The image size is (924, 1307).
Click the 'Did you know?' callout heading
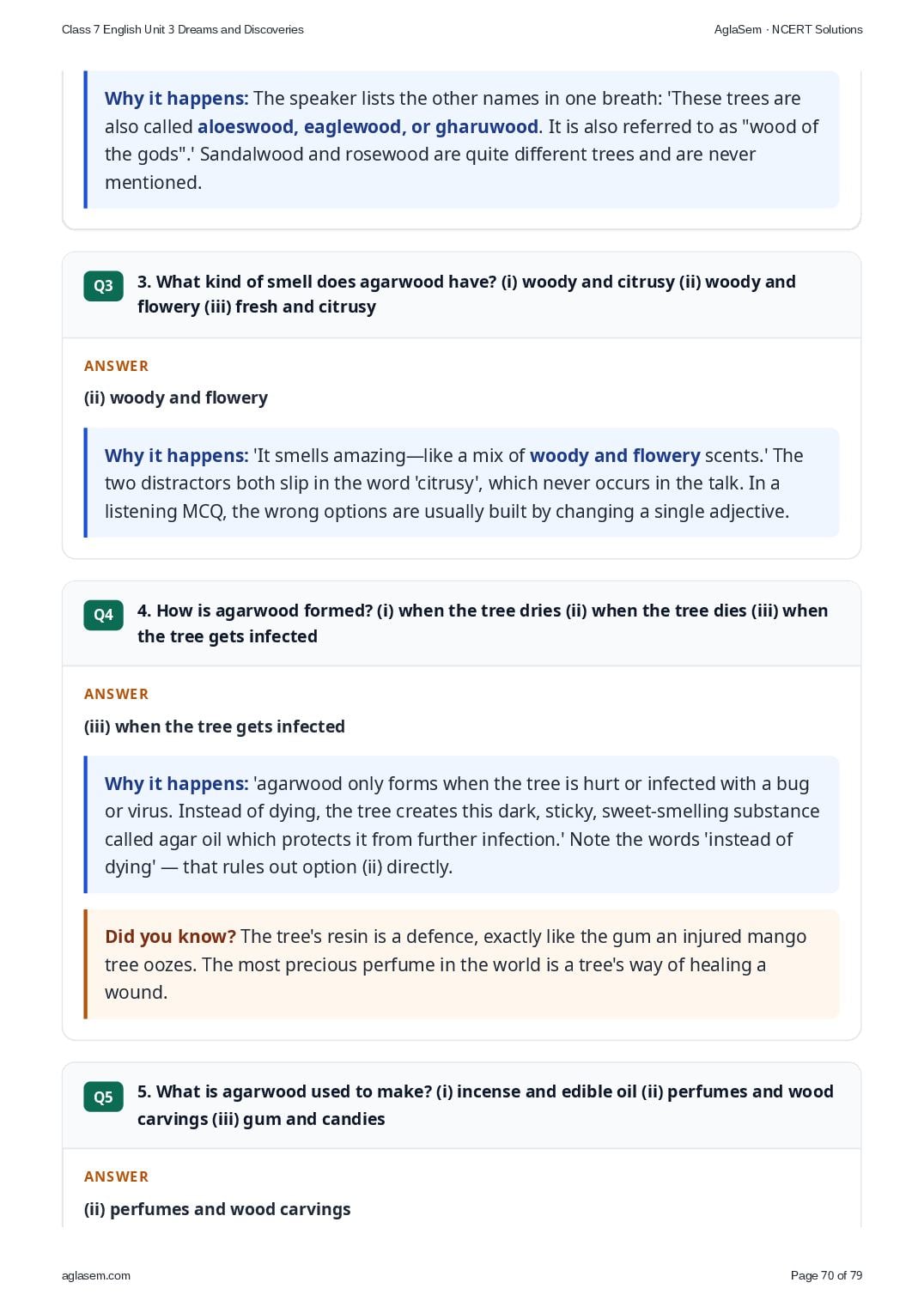pos(170,936)
